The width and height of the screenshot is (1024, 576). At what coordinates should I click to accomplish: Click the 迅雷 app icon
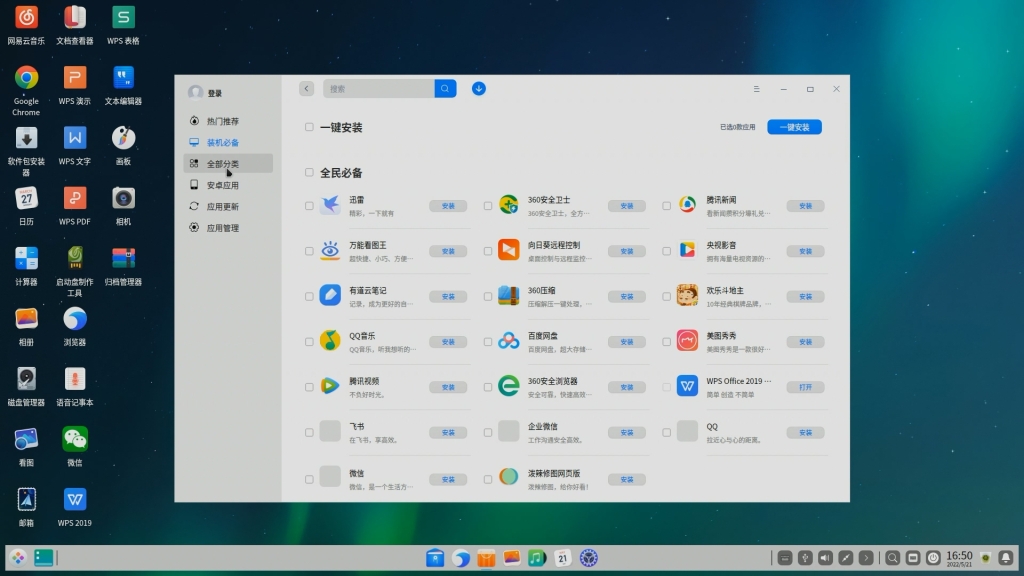click(x=330, y=204)
